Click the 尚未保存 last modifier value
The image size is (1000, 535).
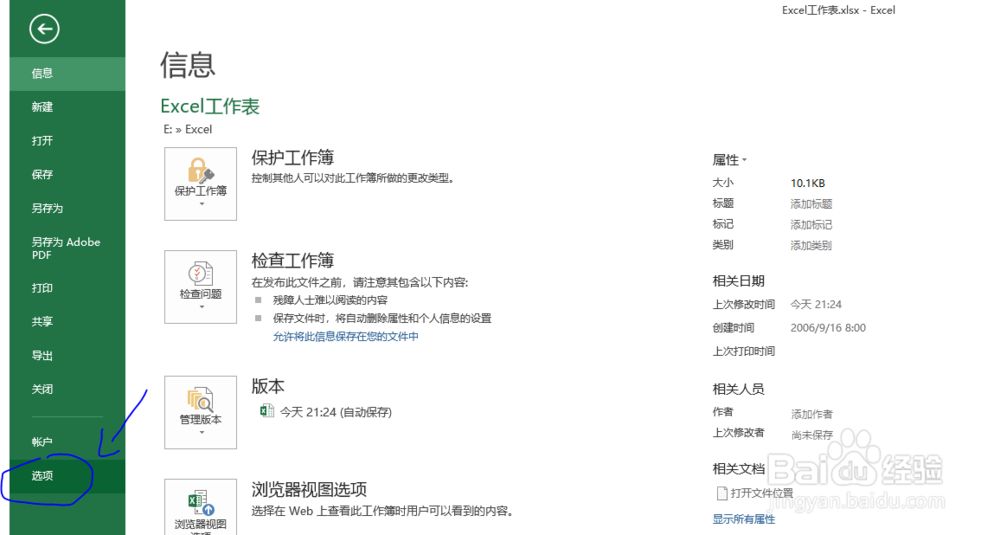coord(812,435)
